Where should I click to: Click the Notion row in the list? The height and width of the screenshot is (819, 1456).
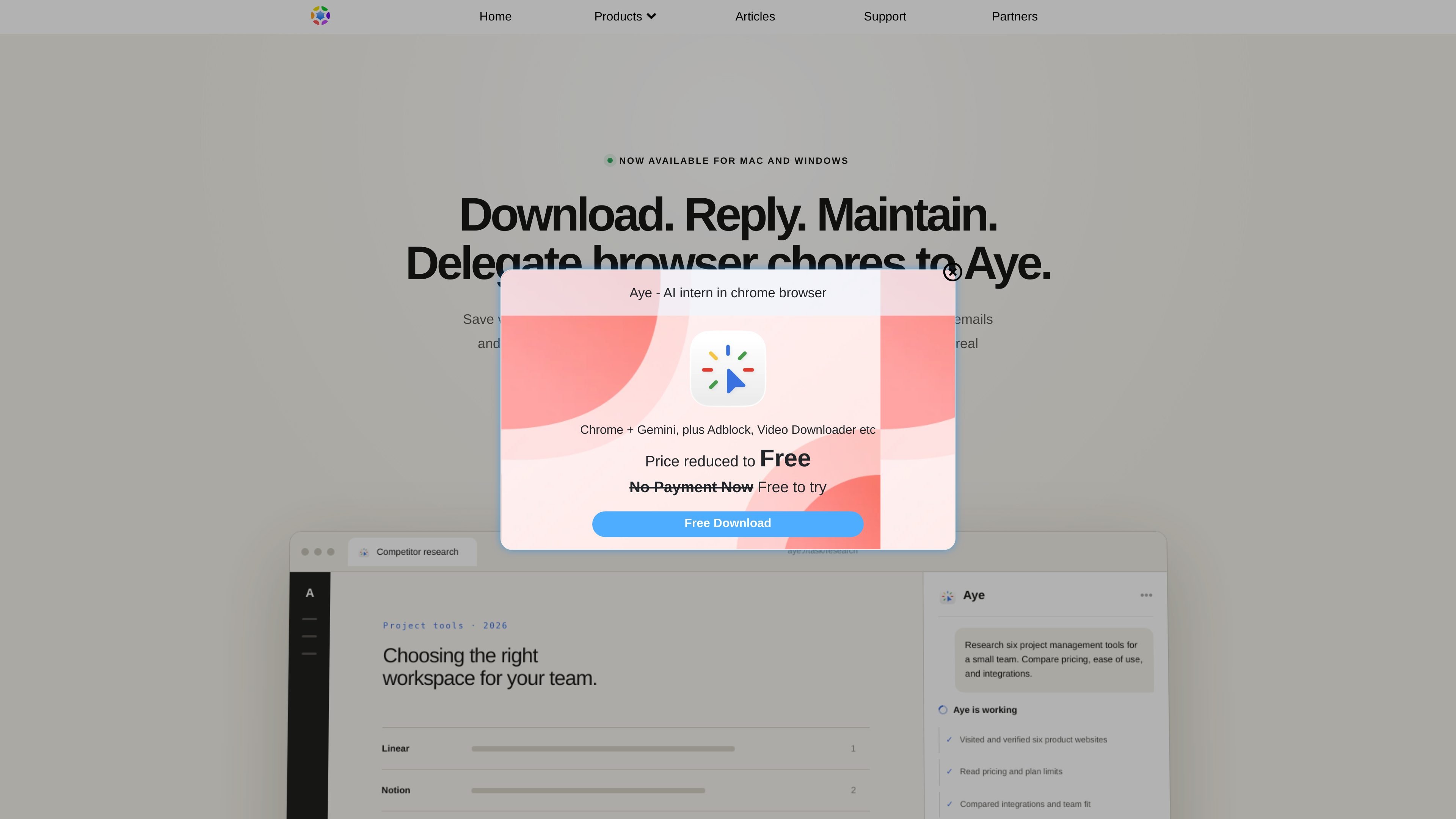[x=625, y=790]
